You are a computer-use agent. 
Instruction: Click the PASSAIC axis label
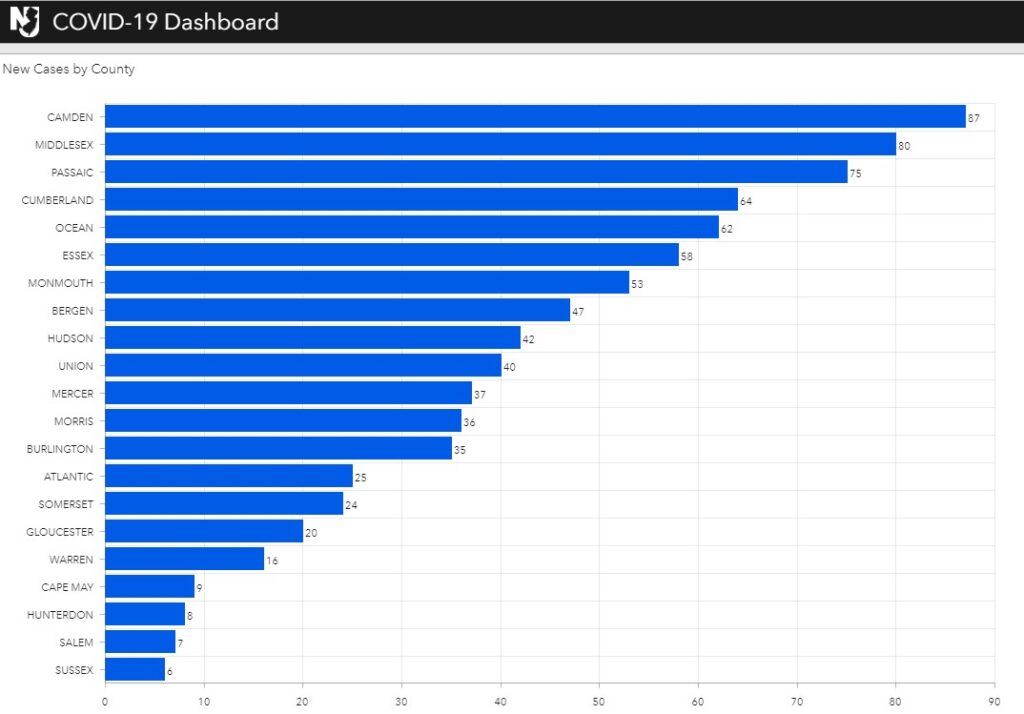[x=72, y=172]
